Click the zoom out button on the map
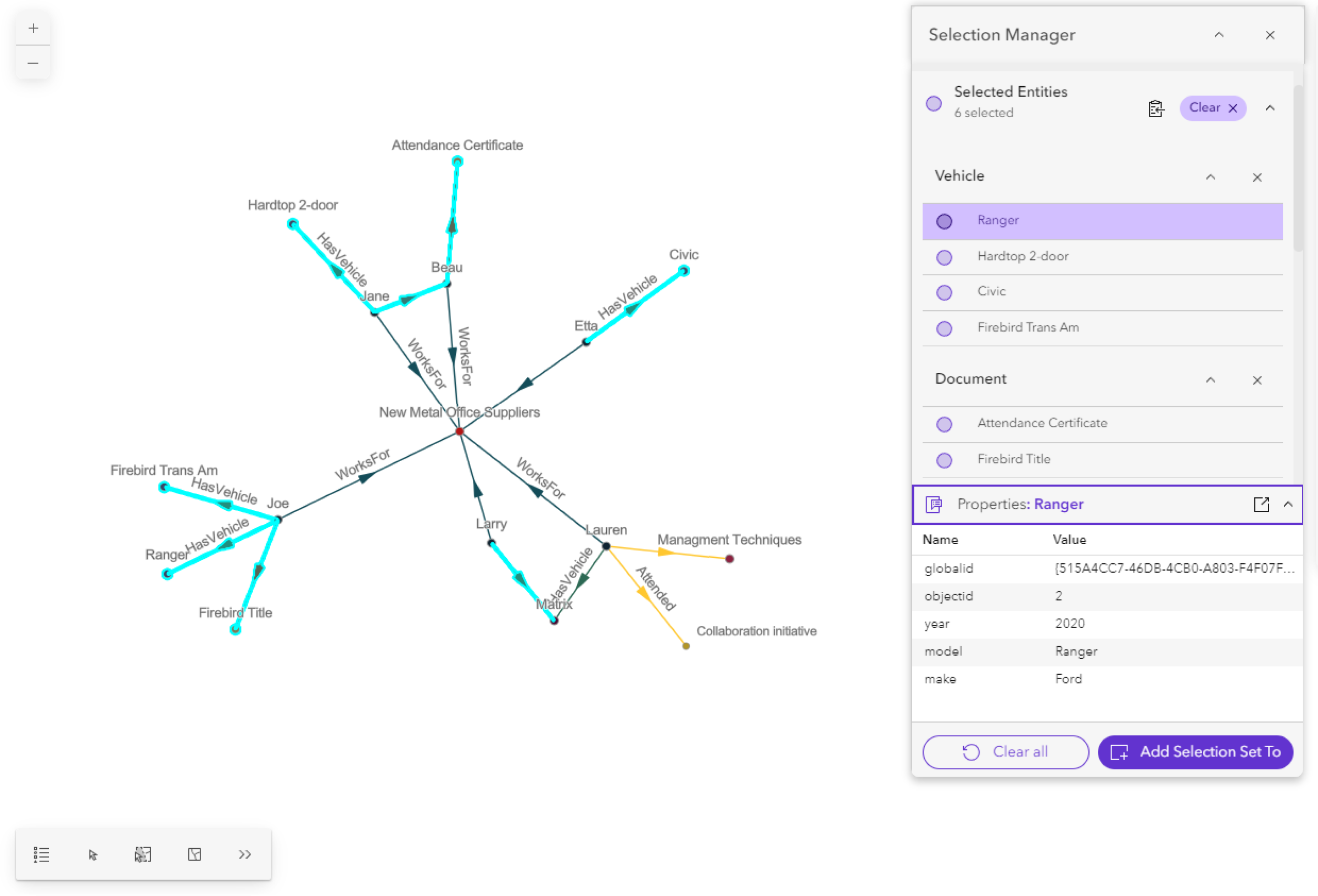Viewport: 1318px width, 896px height. [33, 62]
